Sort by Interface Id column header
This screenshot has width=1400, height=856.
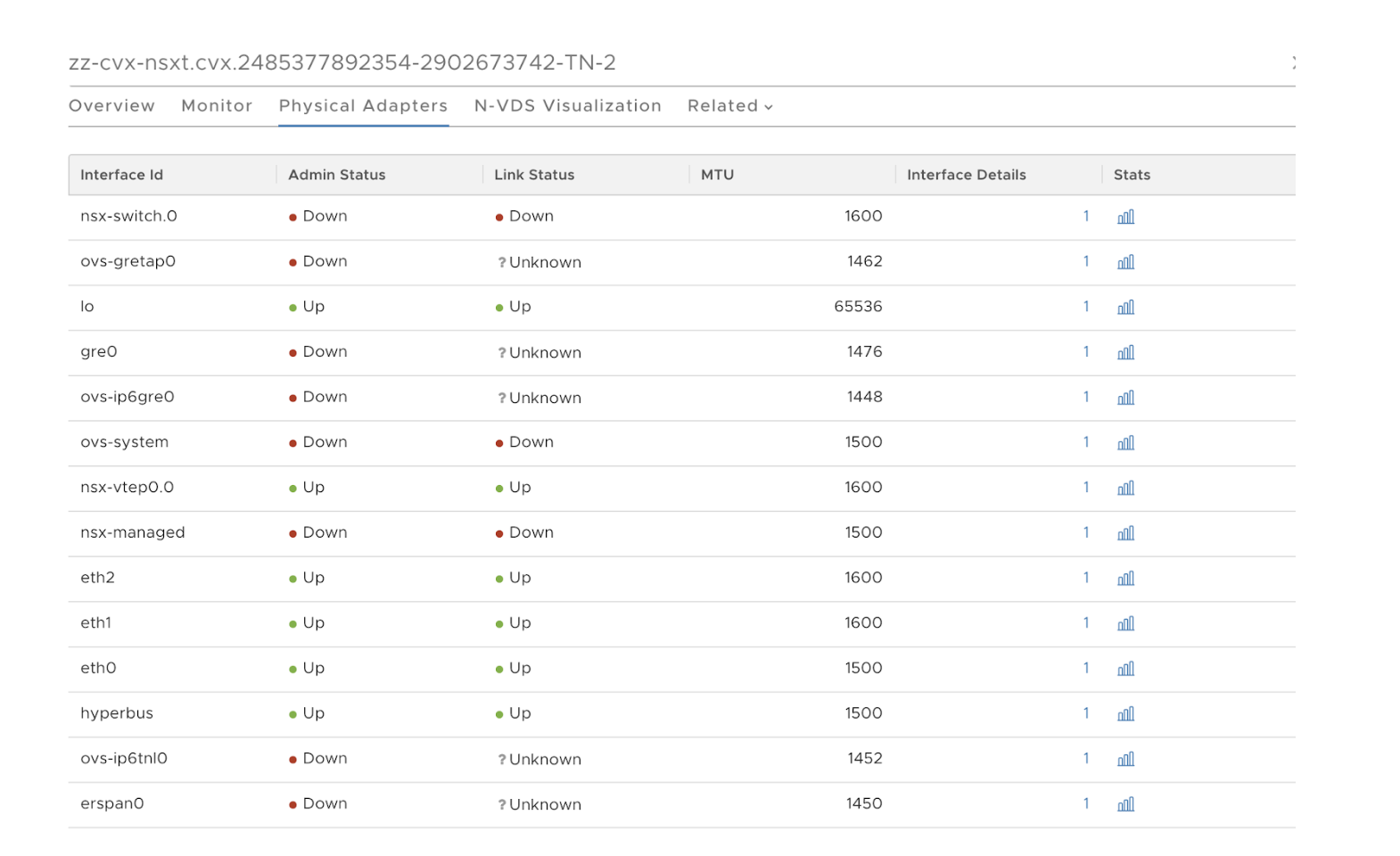tap(121, 175)
